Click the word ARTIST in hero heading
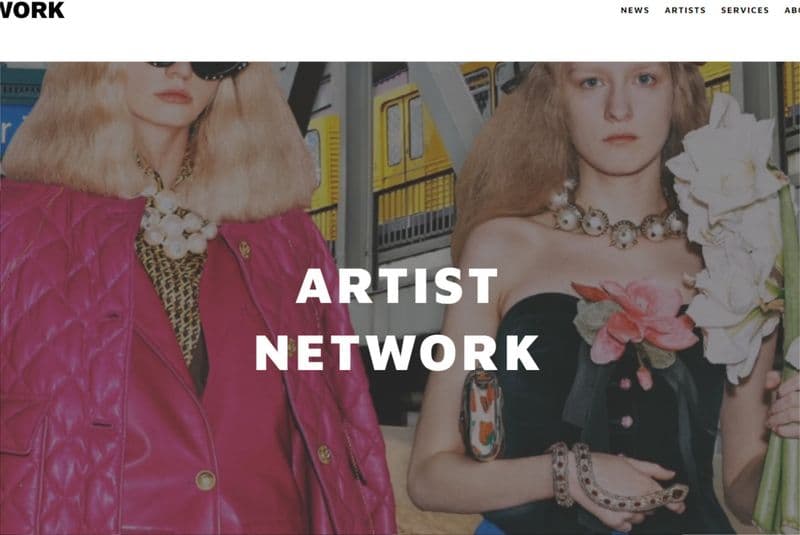 tap(396, 286)
